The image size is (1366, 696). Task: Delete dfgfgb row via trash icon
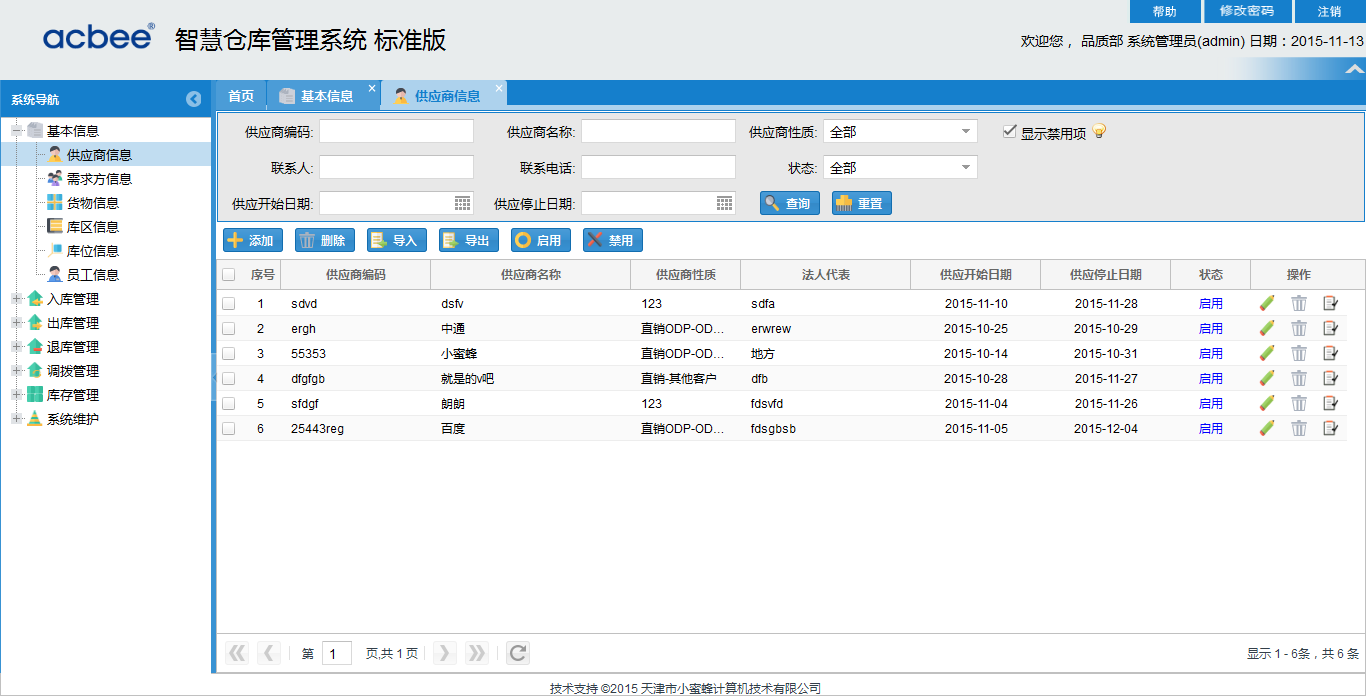(1299, 378)
